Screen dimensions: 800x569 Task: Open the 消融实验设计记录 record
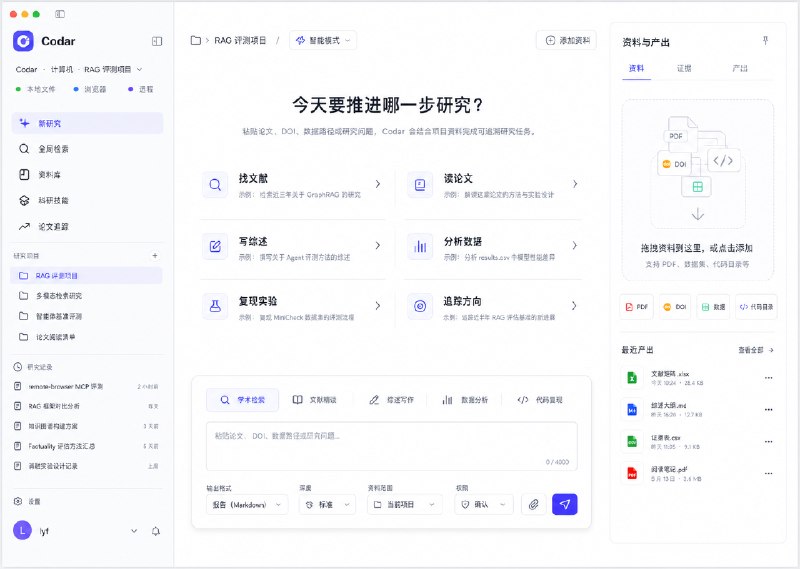87,466
